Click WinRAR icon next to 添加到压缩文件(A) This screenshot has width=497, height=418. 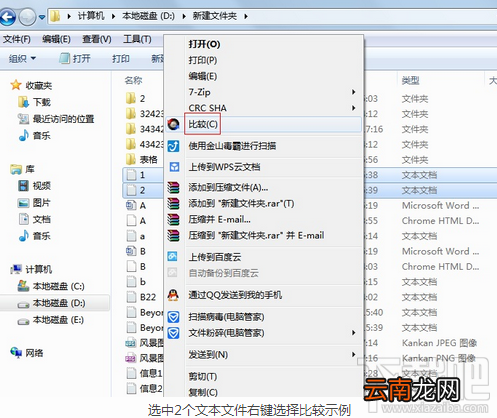pos(173,188)
